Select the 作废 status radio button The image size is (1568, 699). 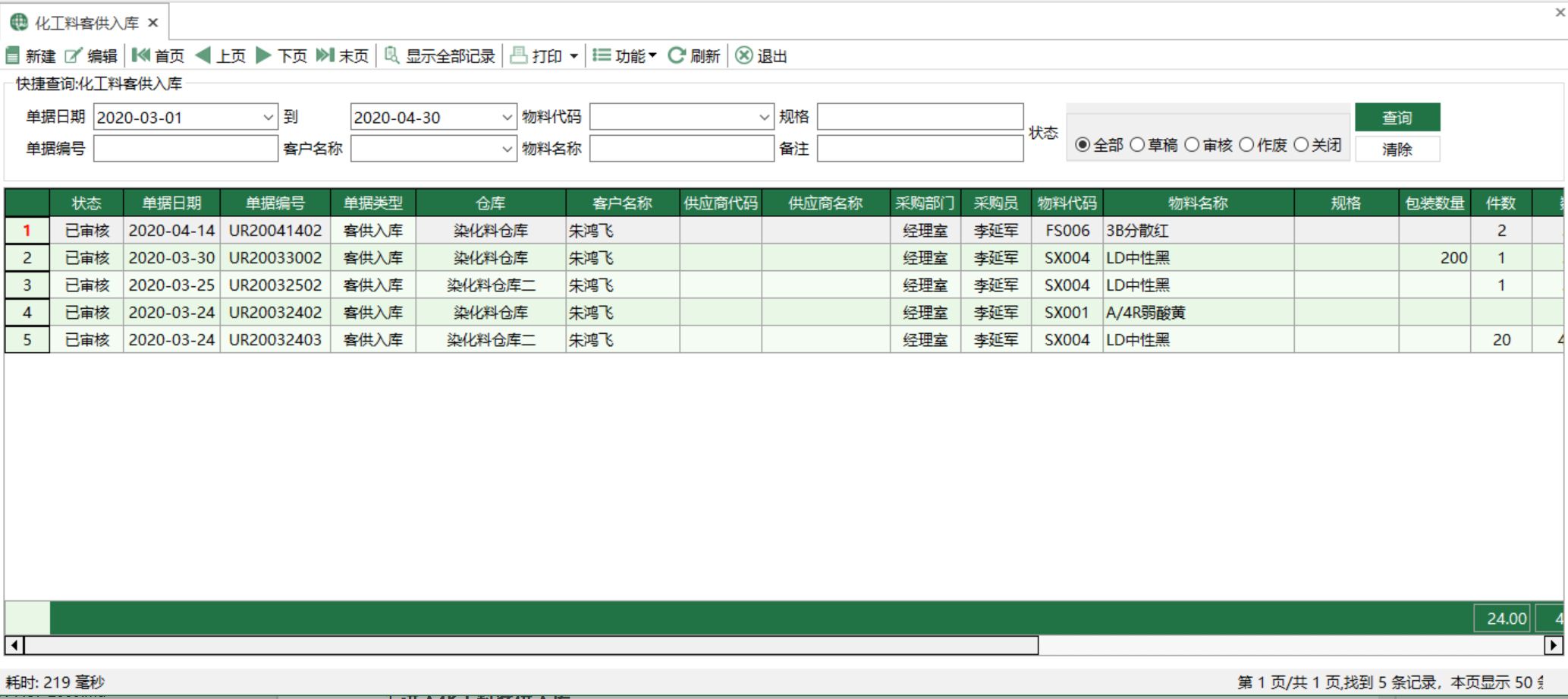pos(1246,144)
